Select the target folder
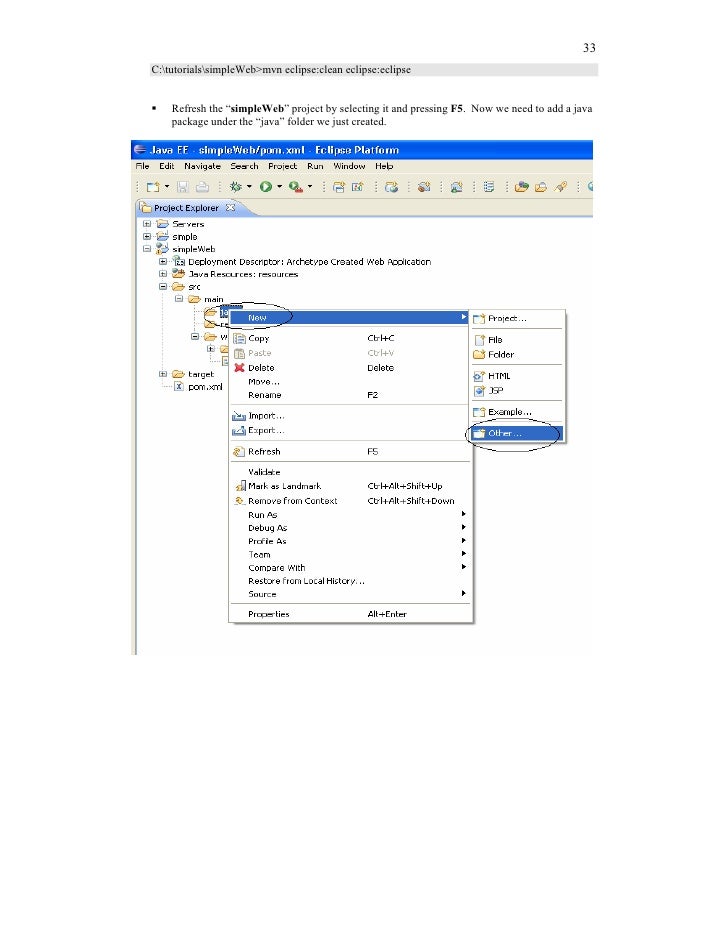This screenshot has height=942, width=728. pos(193,374)
